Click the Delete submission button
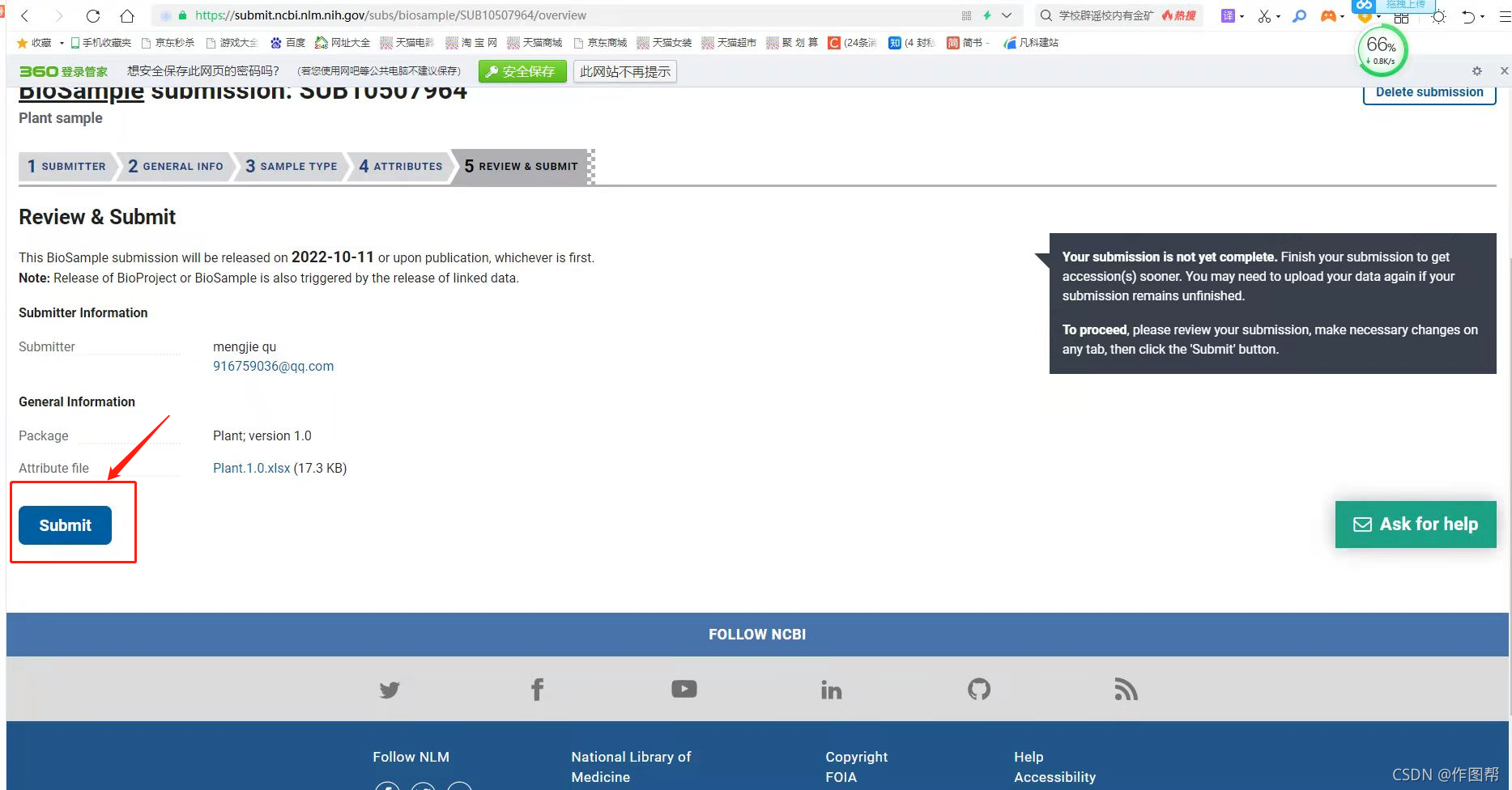Screen dimensions: 1512x790 1429,92
